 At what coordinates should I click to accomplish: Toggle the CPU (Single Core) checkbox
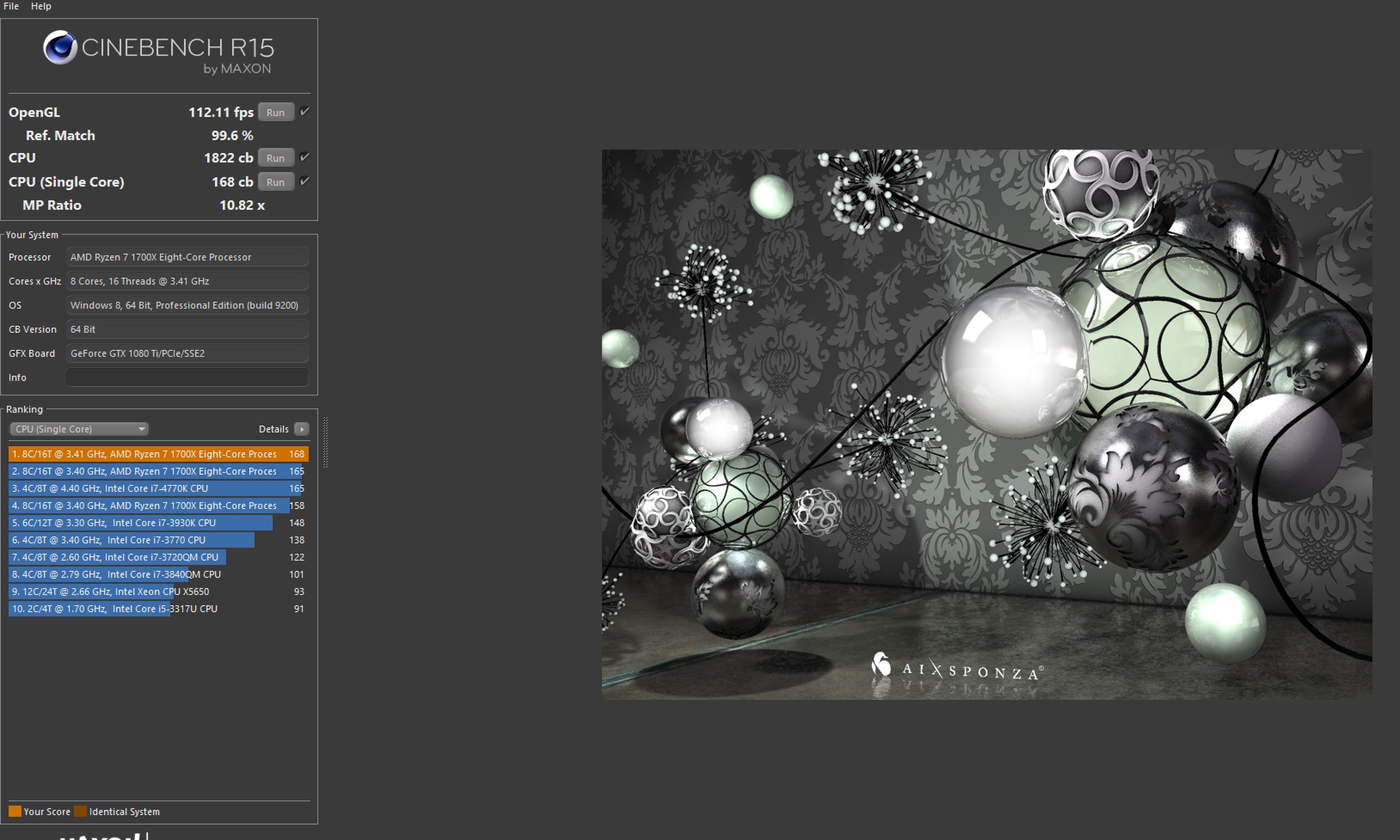(x=304, y=181)
